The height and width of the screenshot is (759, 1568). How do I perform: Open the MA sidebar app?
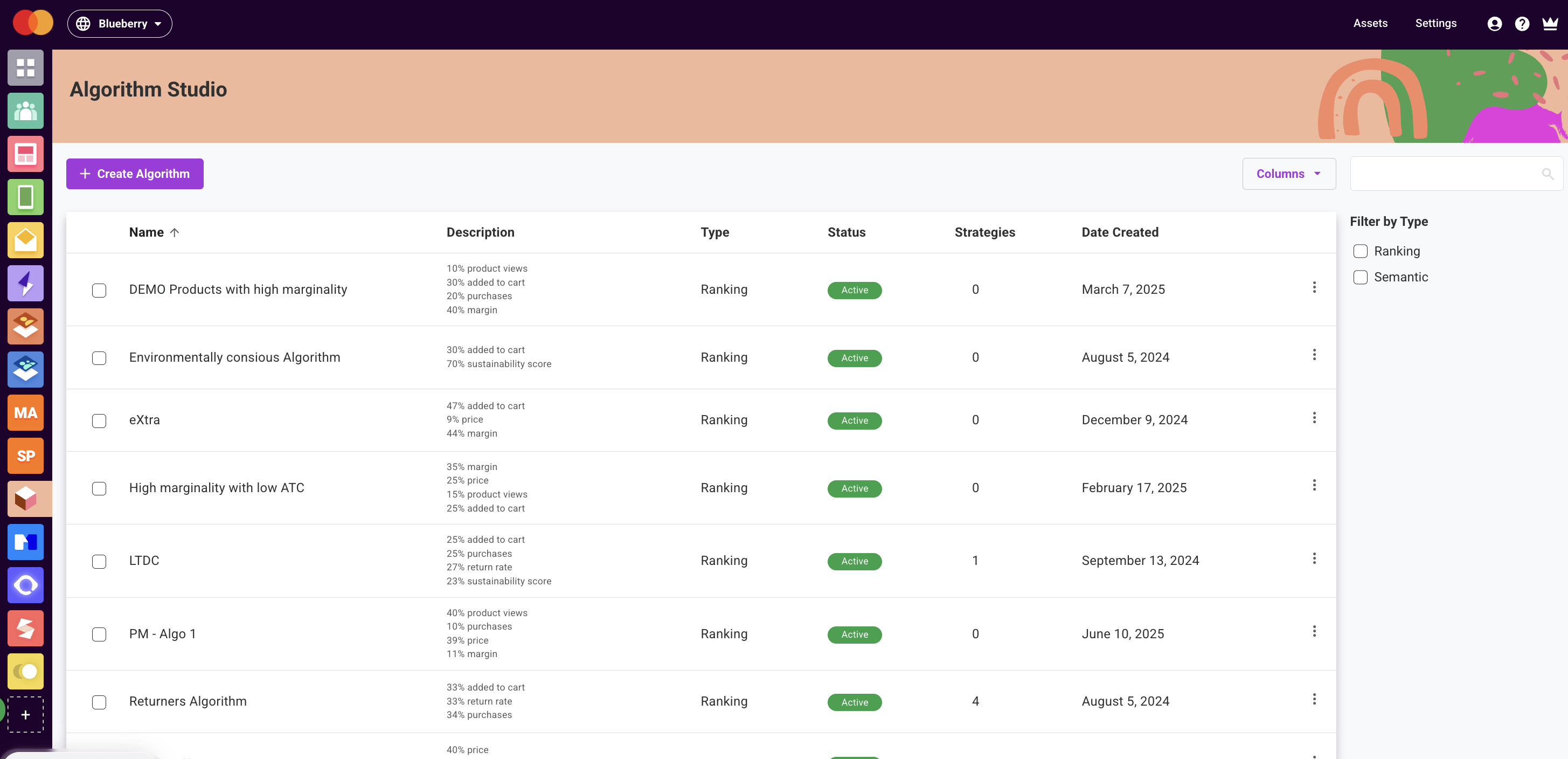coord(25,413)
